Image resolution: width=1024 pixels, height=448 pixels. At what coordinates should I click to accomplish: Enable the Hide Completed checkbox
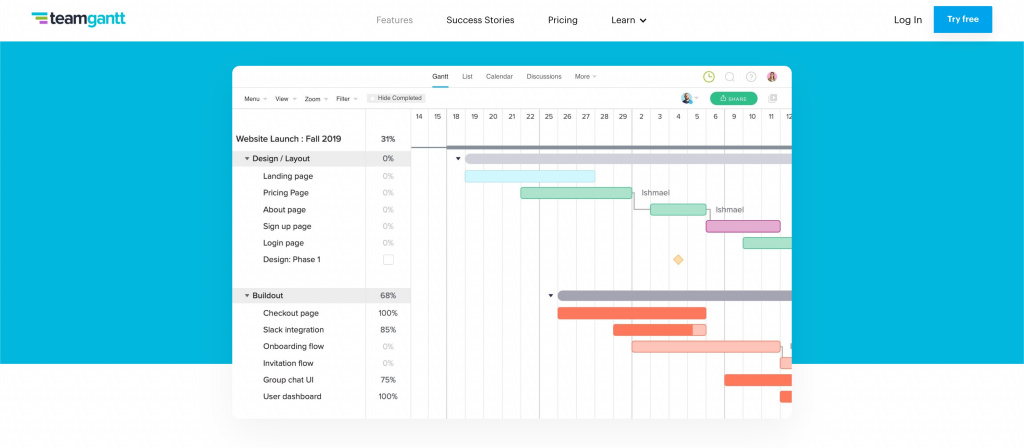tap(373, 99)
